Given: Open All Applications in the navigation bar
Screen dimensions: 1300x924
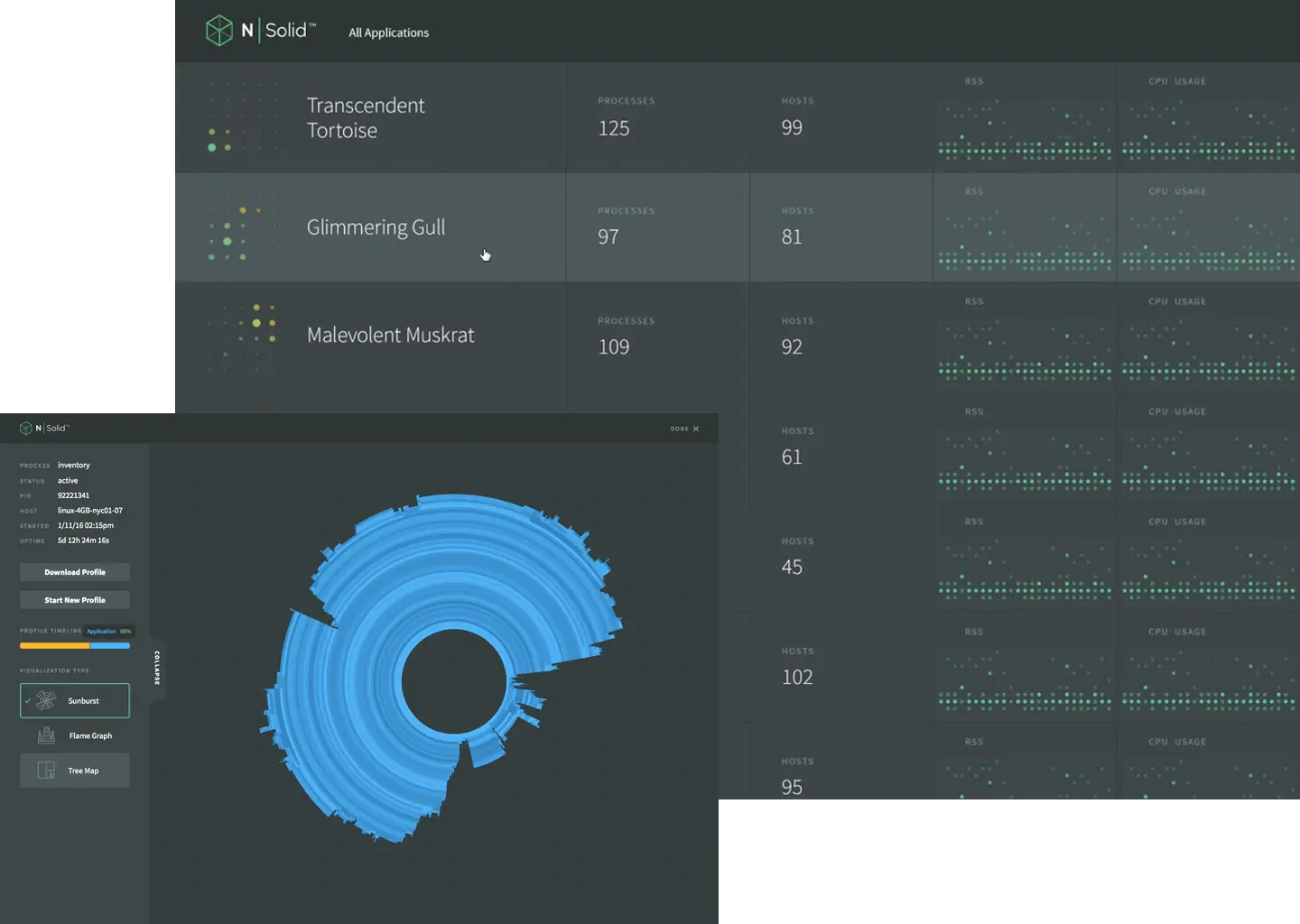Looking at the screenshot, I should pos(388,32).
